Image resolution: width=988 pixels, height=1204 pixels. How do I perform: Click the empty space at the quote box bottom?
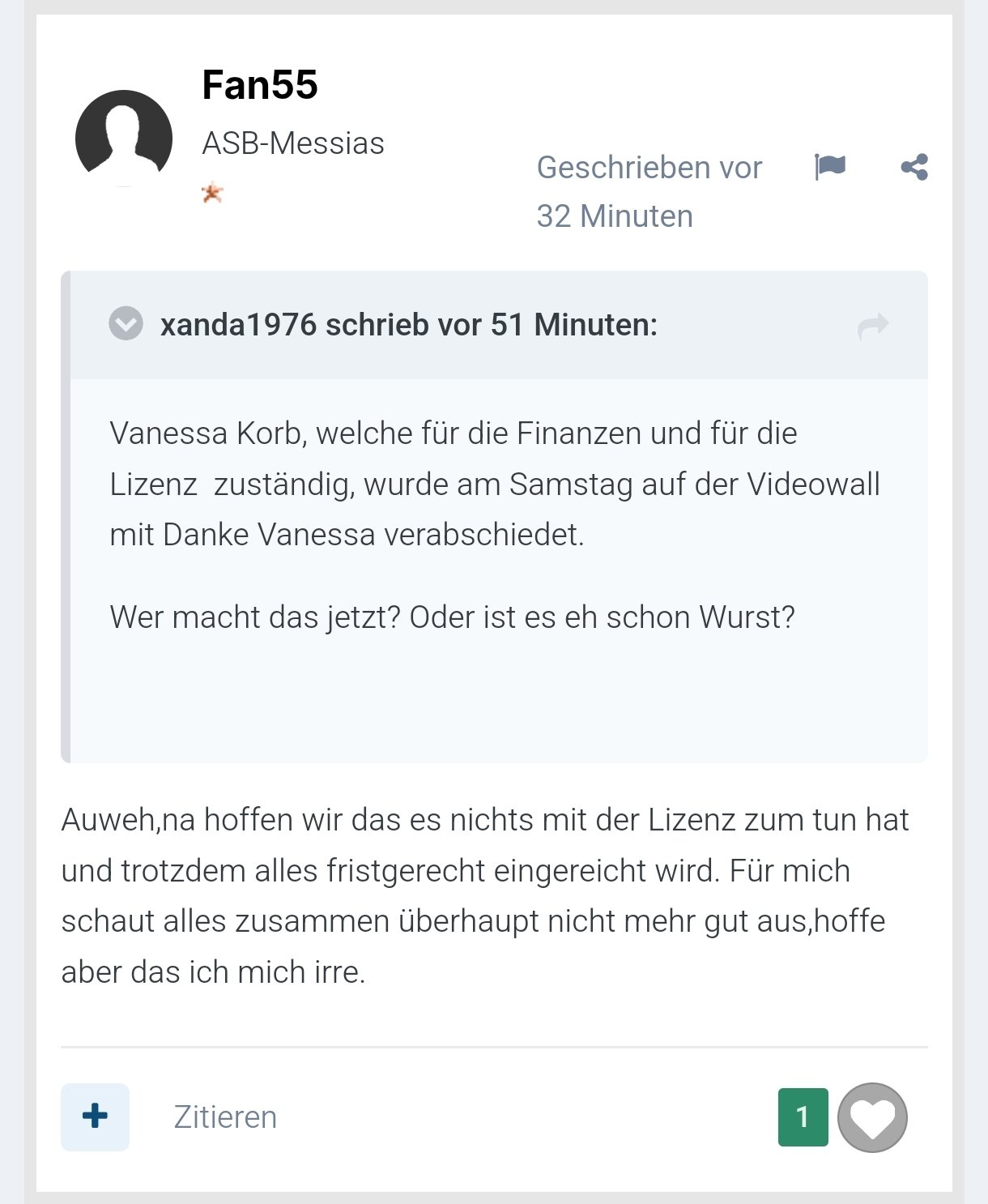pos(498,705)
